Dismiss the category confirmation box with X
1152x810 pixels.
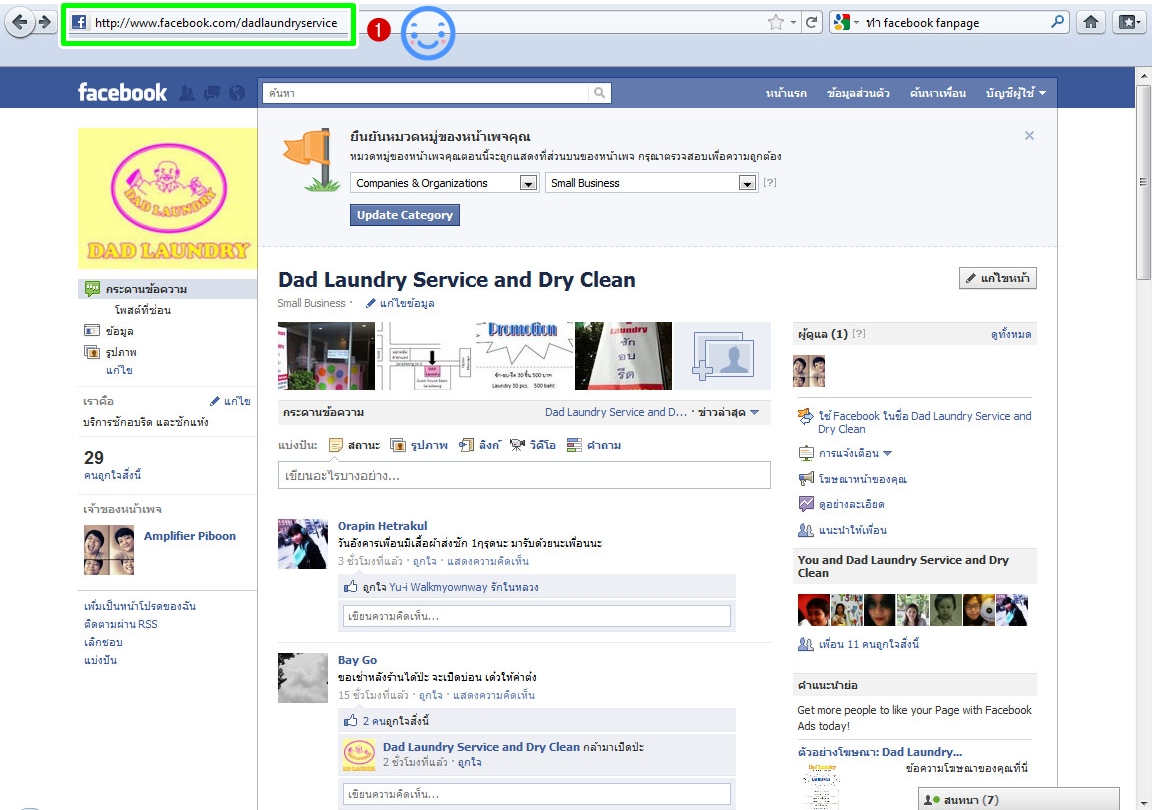1029,135
